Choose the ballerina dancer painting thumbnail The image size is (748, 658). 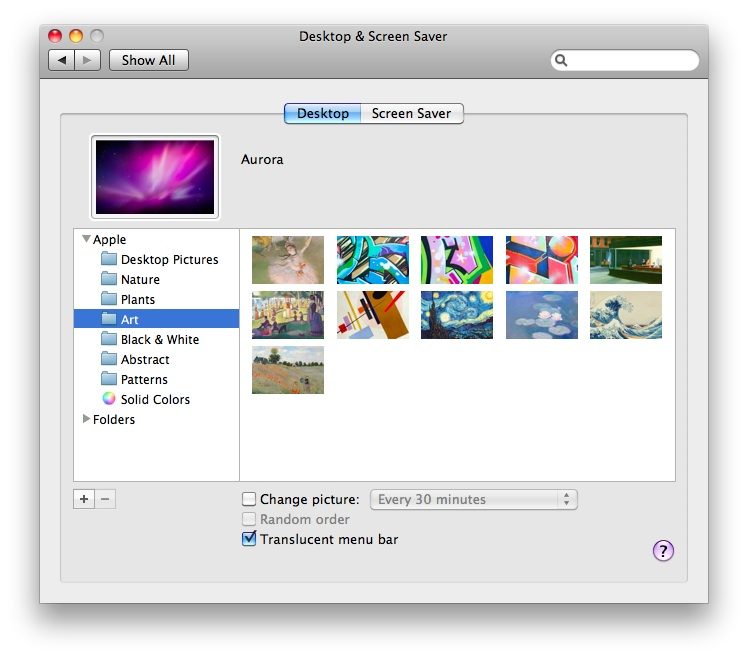[x=288, y=260]
